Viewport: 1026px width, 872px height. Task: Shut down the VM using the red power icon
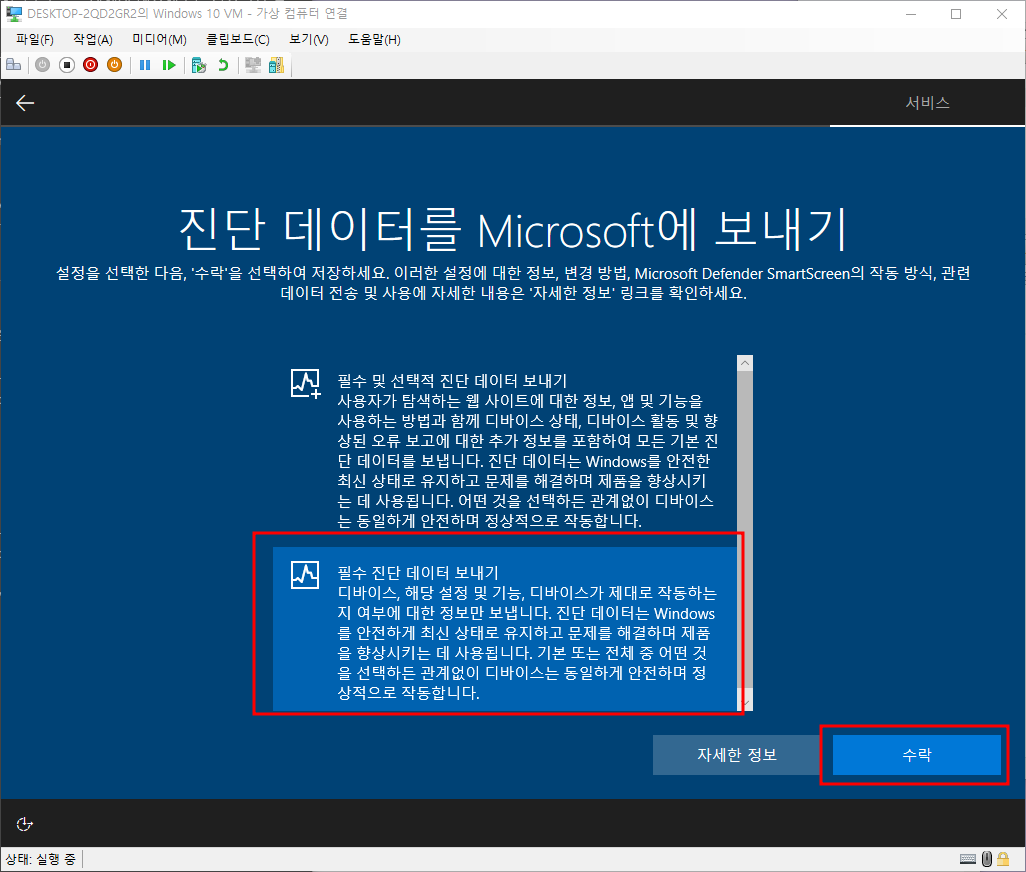pyautogui.click(x=90, y=65)
